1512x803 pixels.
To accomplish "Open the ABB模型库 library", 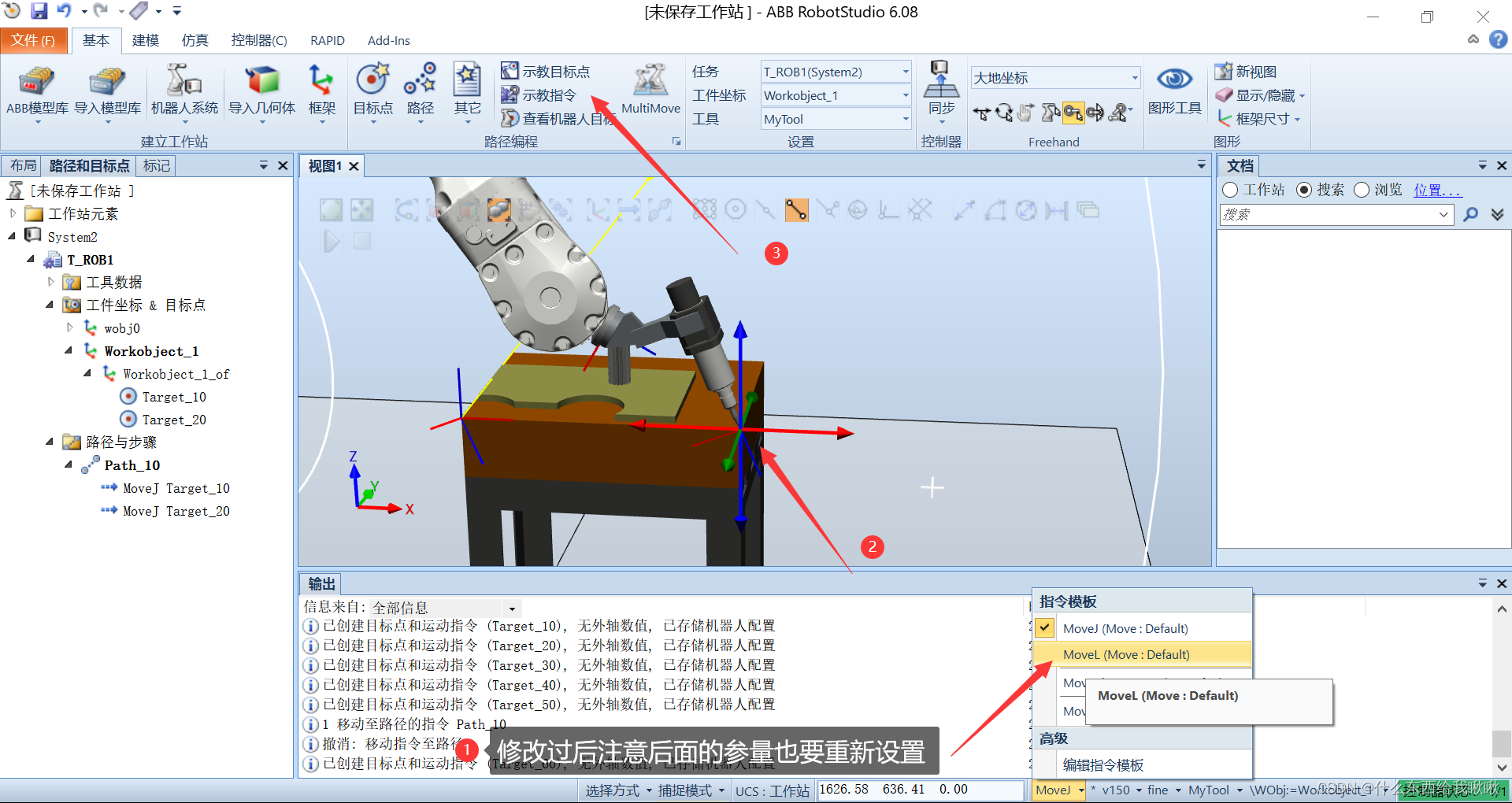I will [x=37, y=93].
